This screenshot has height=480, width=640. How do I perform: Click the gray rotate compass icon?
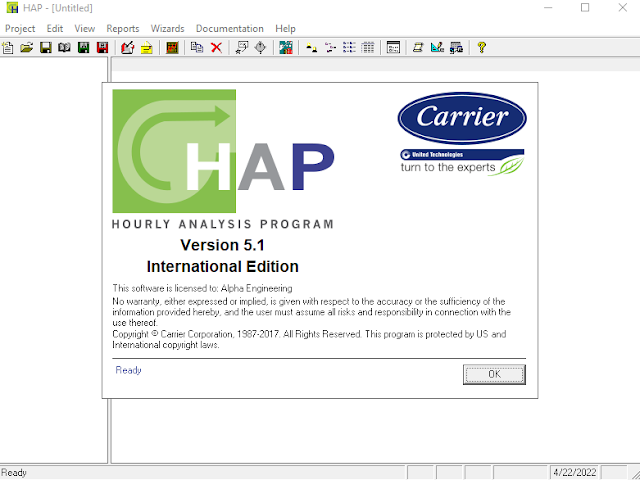(260, 48)
